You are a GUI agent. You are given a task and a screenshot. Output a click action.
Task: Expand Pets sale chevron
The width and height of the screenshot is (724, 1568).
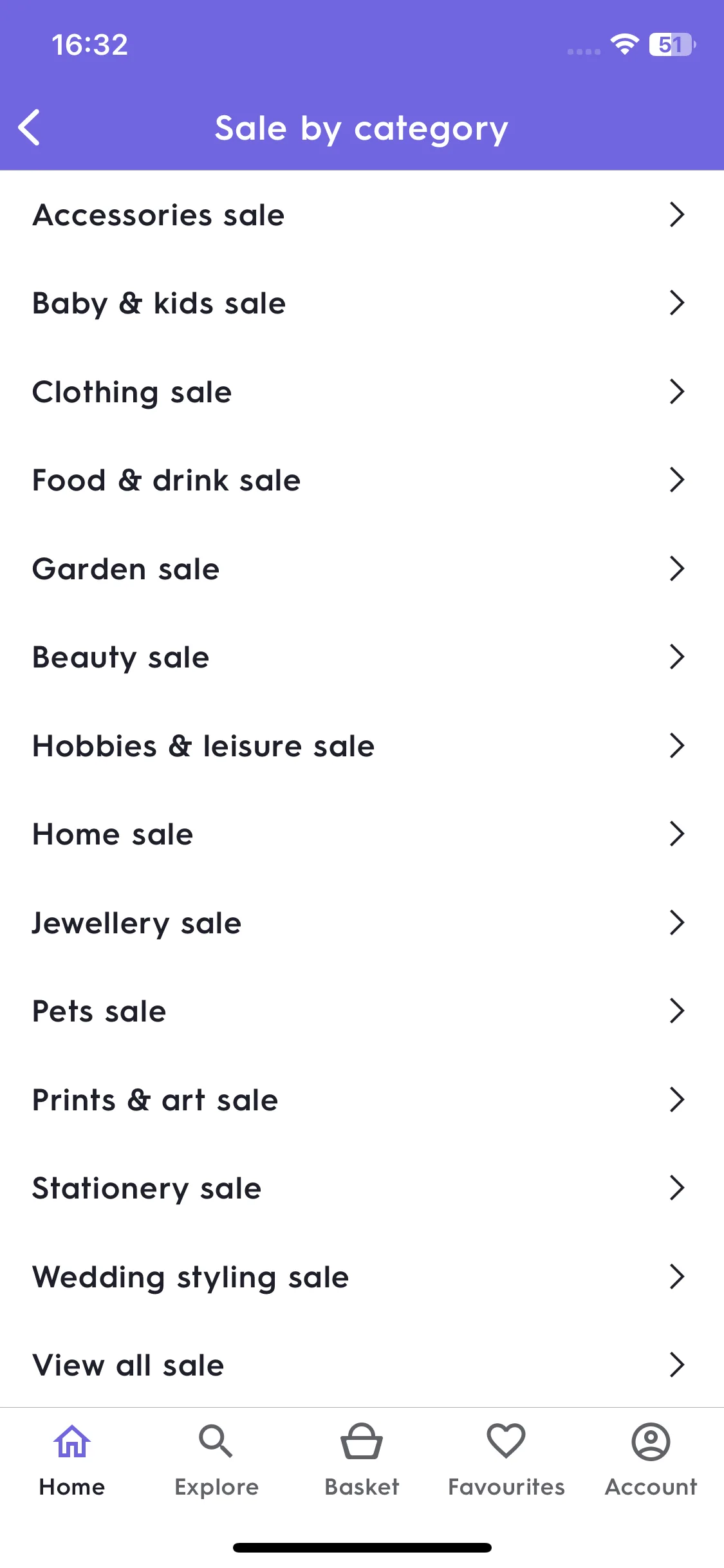click(x=676, y=1011)
